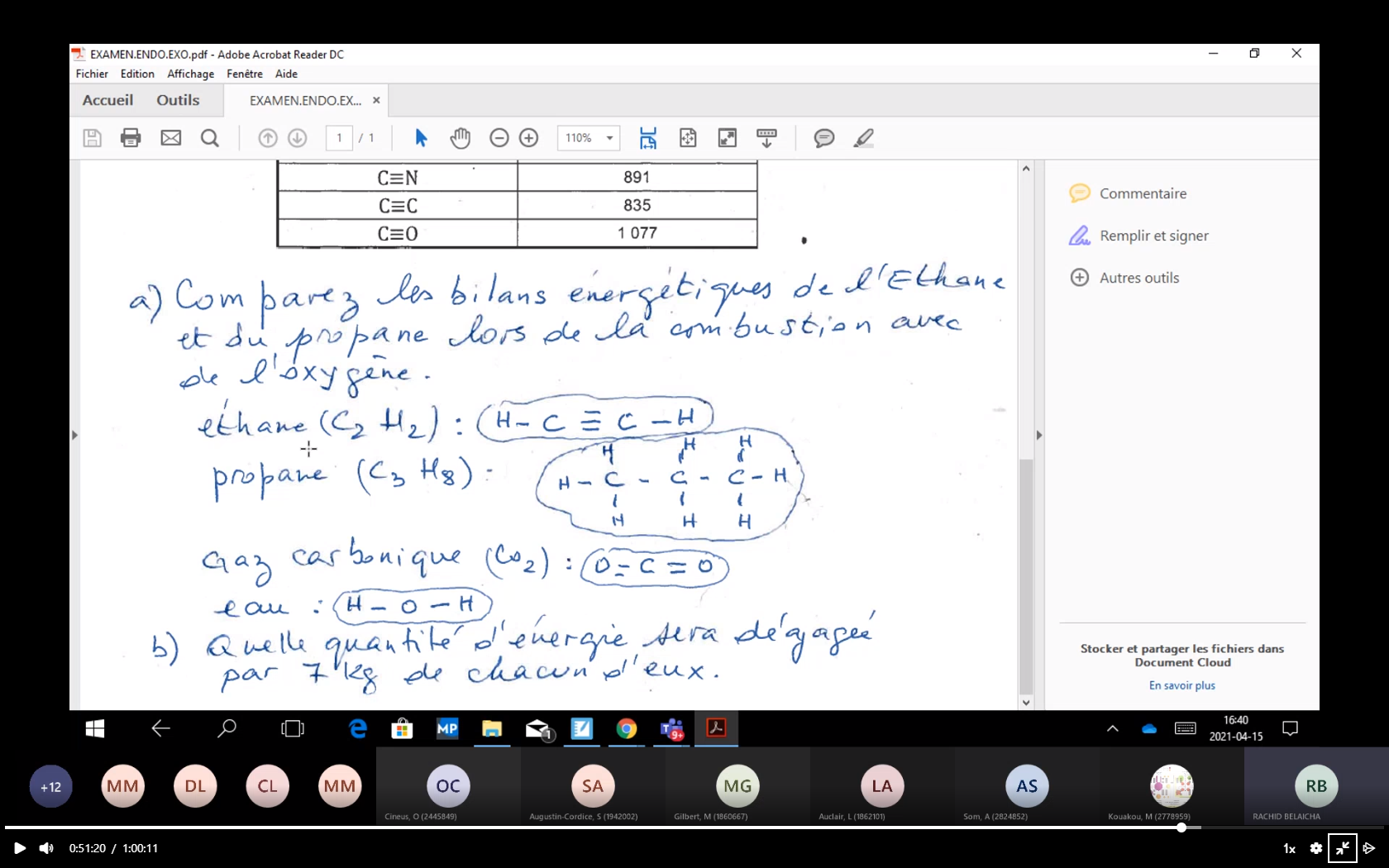Click the page number input field
The width and height of the screenshot is (1389, 868).
click(x=339, y=138)
